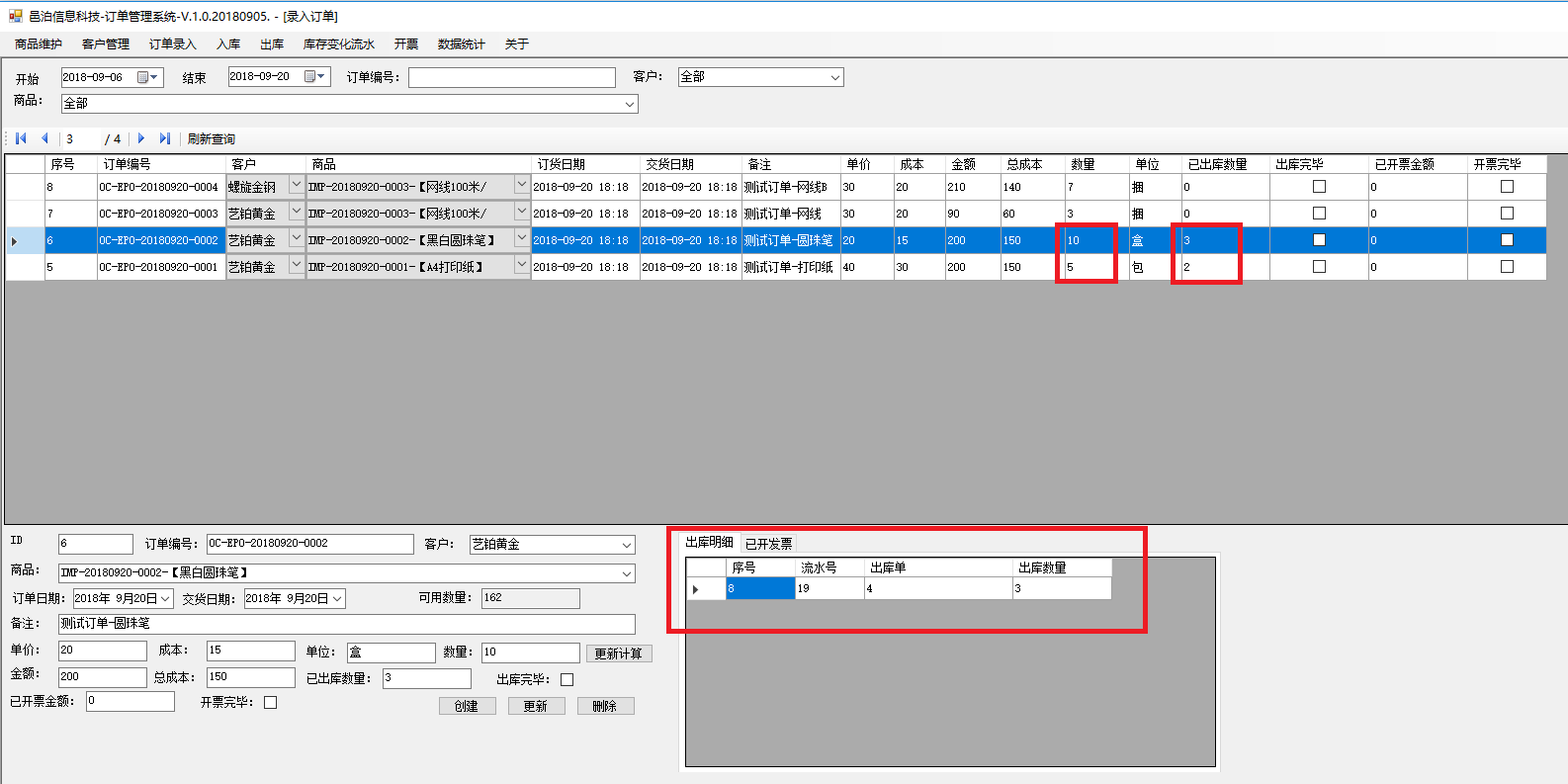Toggle 出库完毕 checkbox in order 0004 row
This screenshot has width=1568, height=784.
pyautogui.click(x=1319, y=187)
